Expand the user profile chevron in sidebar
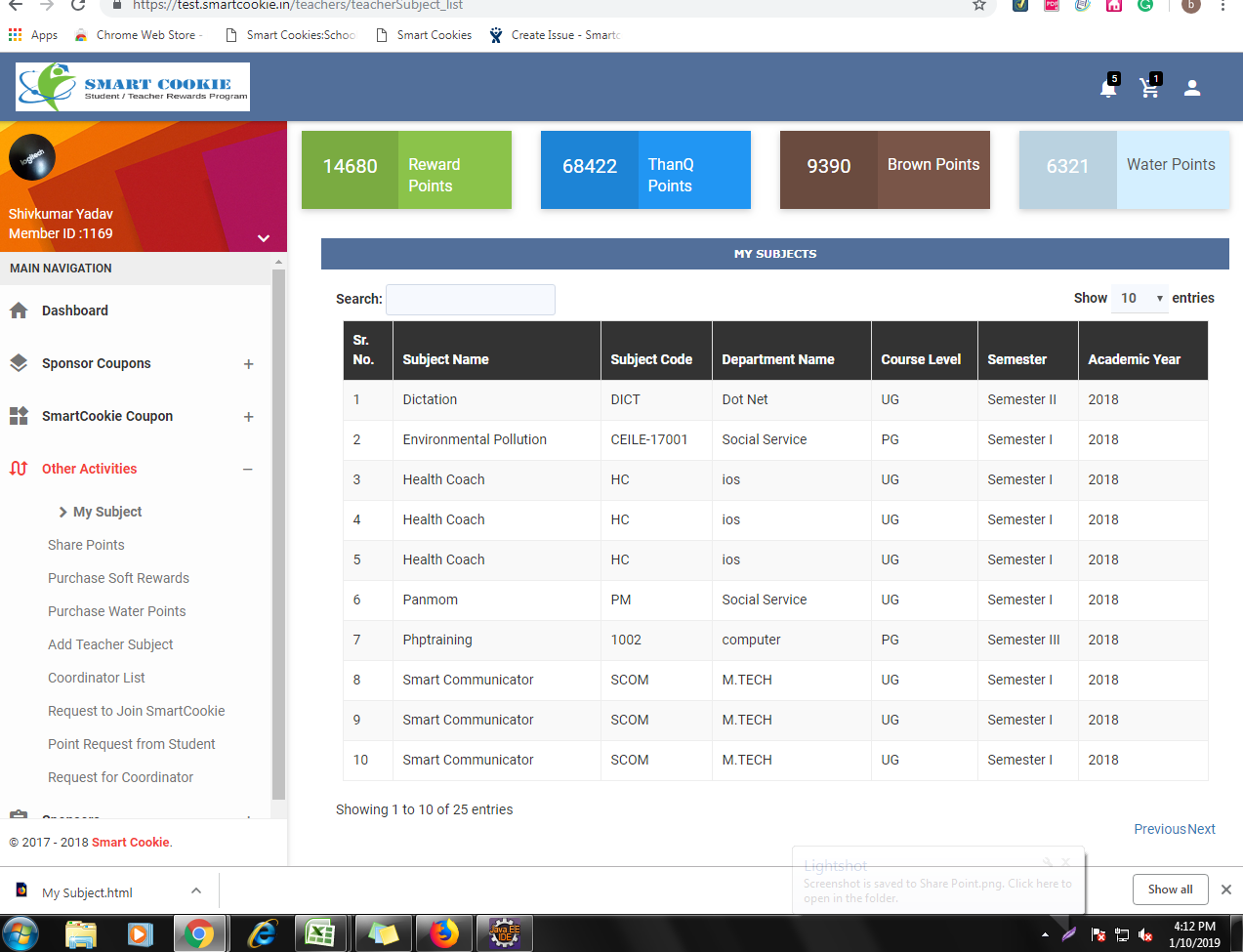 coord(263,238)
